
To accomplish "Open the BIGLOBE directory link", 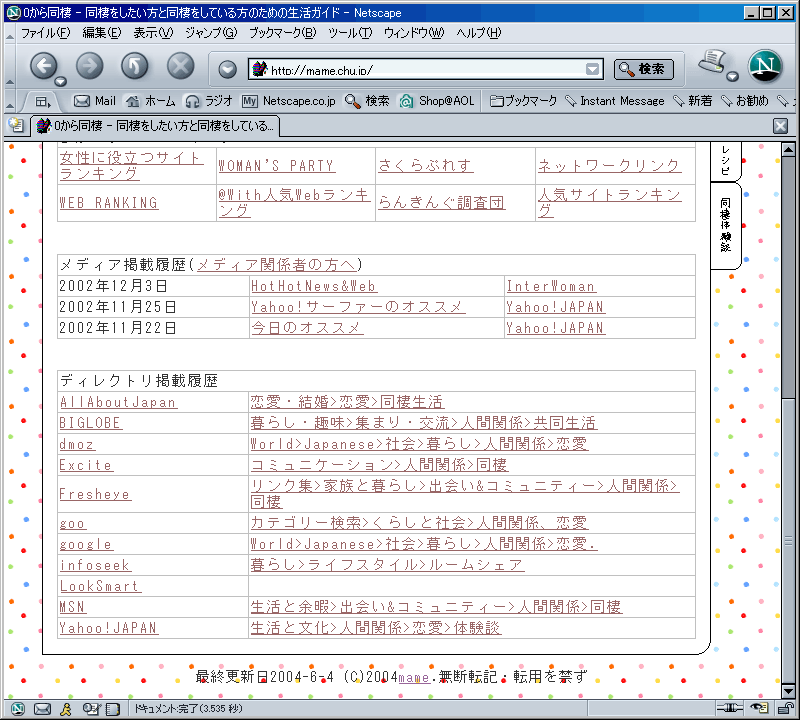I will [x=90, y=423].
